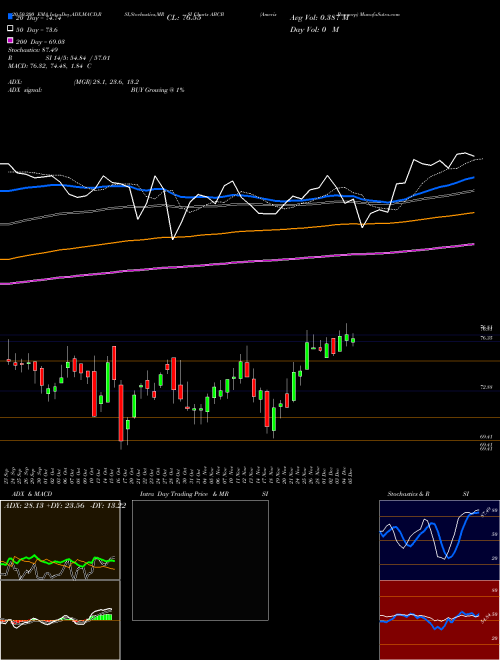Click the 'Stochastics: 87.49' reading
This screenshot has height=660, width=500.
click(x=33, y=50)
